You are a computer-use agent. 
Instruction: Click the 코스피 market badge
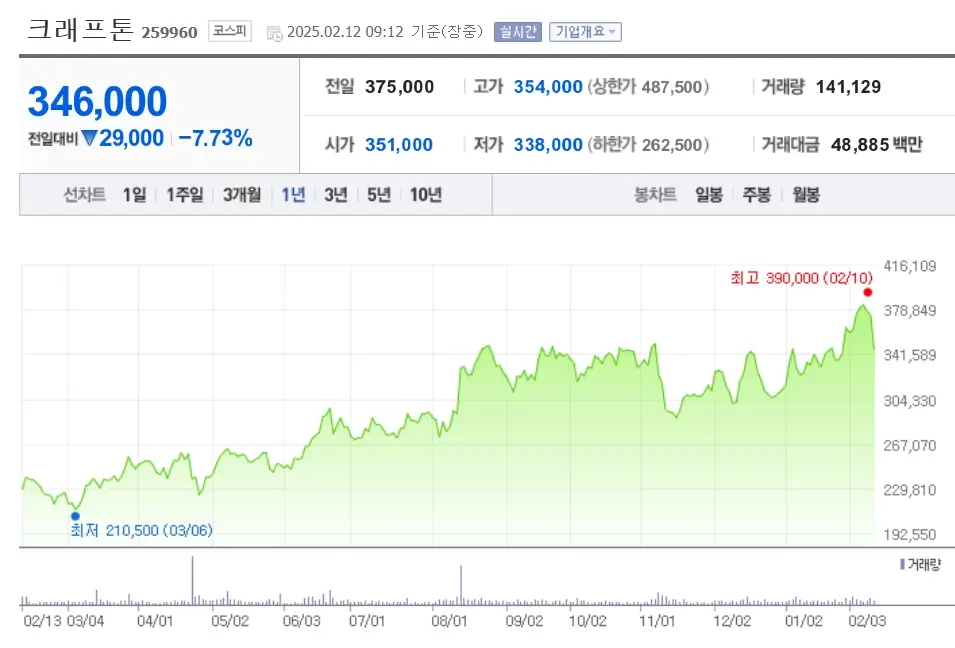229,30
